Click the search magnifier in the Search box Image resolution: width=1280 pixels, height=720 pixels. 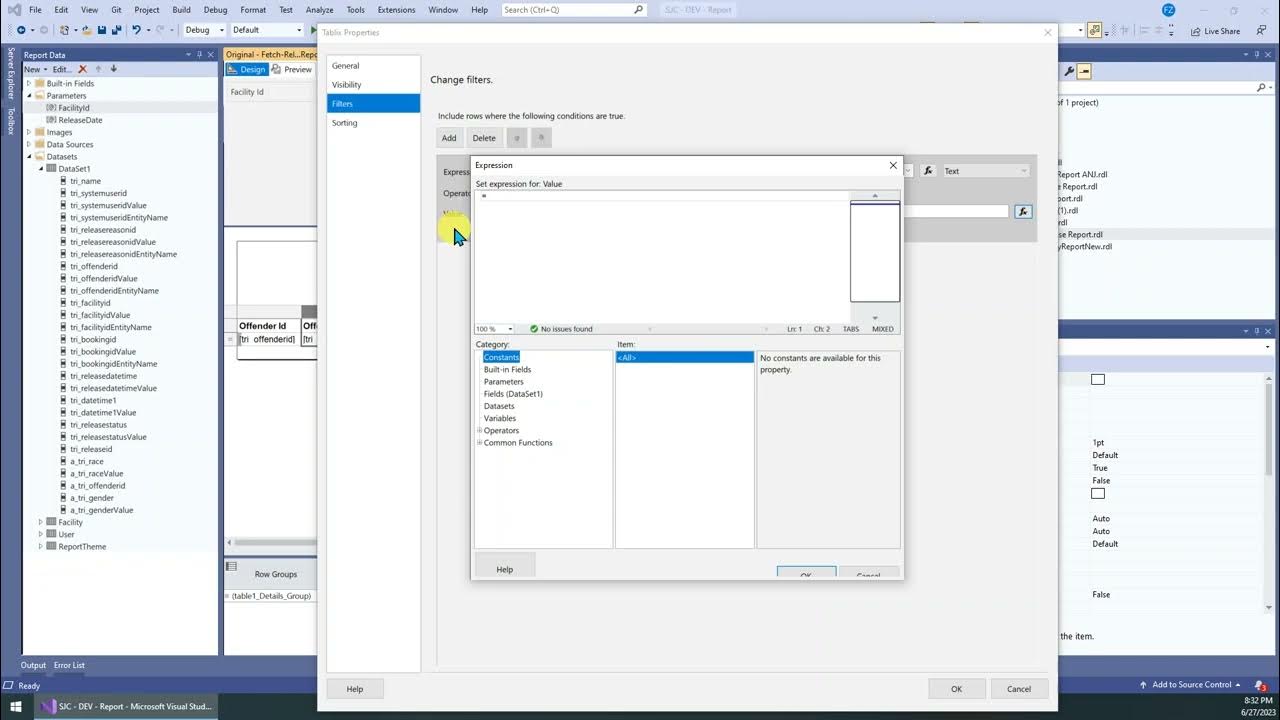638,10
